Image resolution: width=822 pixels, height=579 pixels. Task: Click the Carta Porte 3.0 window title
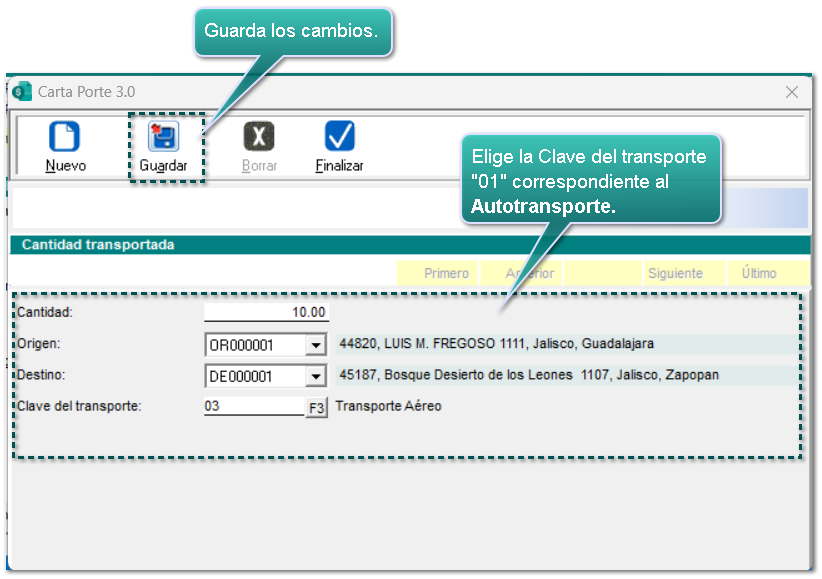point(86,92)
